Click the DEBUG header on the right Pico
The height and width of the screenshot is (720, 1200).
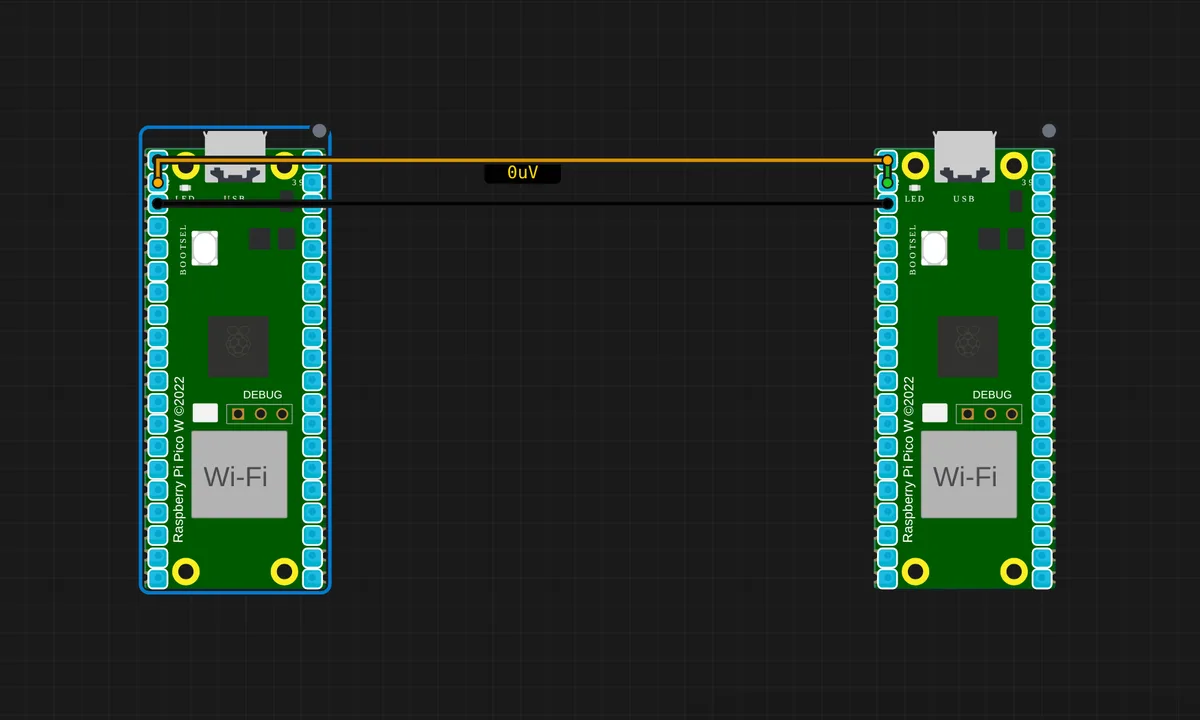[x=990, y=413]
